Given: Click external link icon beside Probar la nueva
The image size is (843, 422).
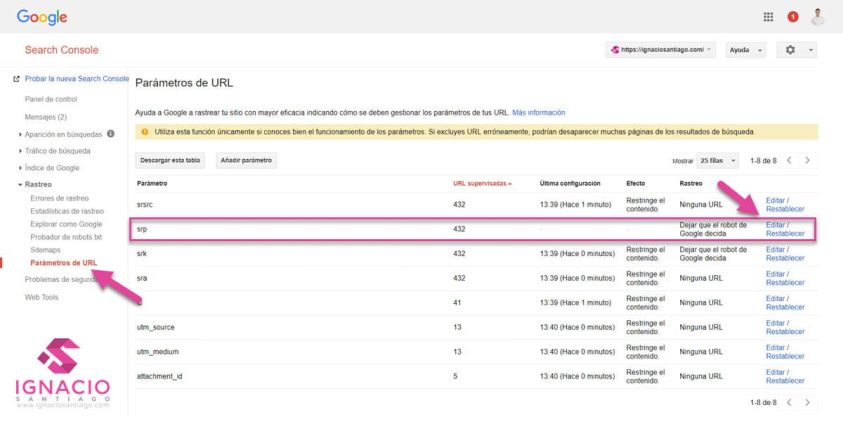Looking at the screenshot, I should pos(16,79).
